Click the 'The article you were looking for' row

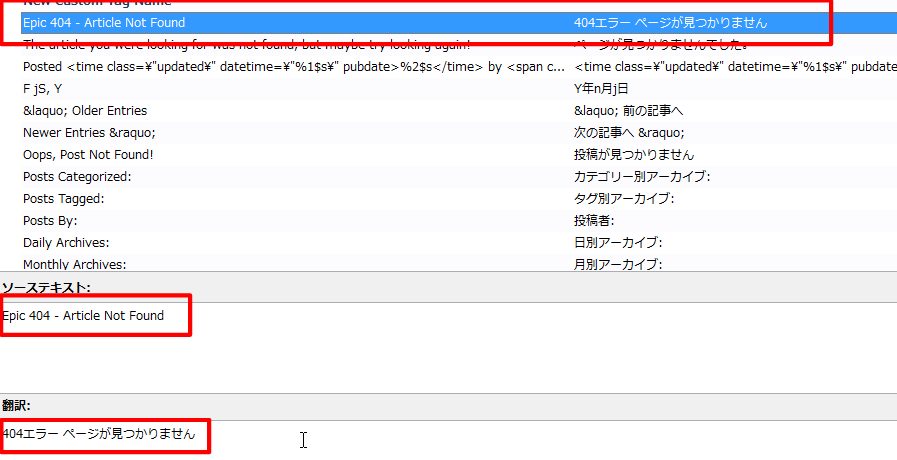[x=246, y=45]
